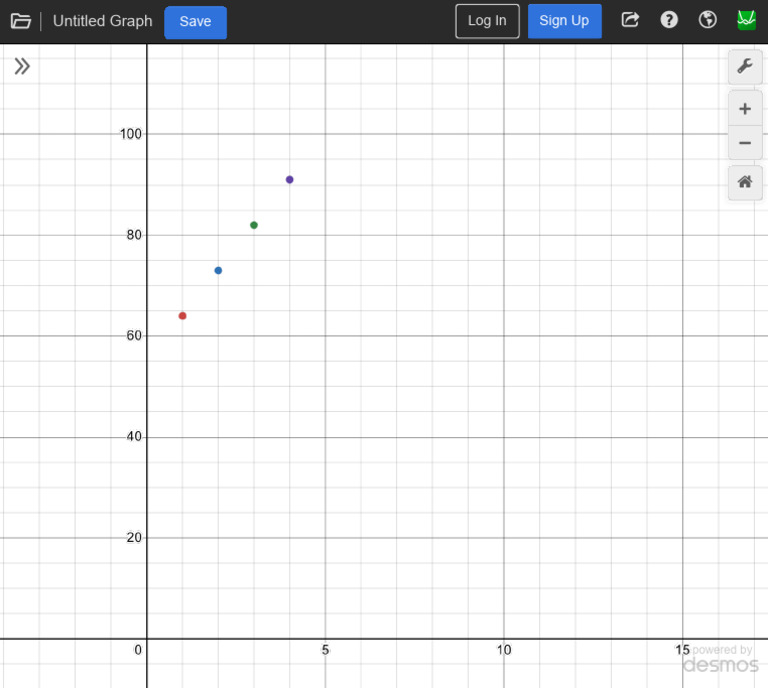Save the graph
Image resolution: width=768 pixels, height=688 pixels.
[195, 22]
